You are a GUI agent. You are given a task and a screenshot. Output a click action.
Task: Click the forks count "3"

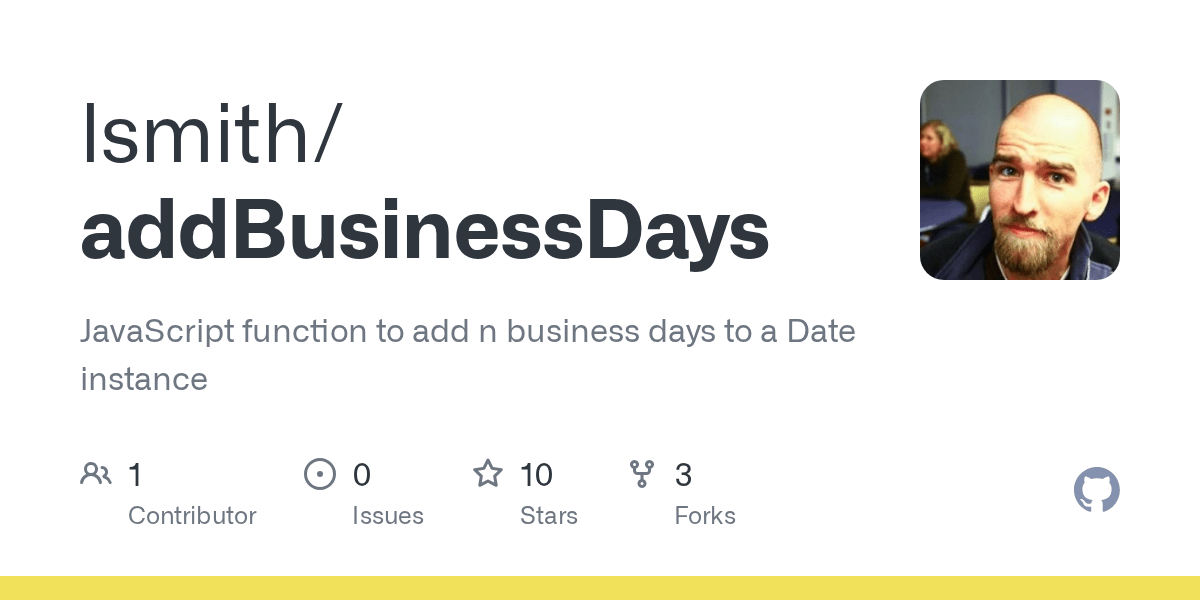coord(683,475)
